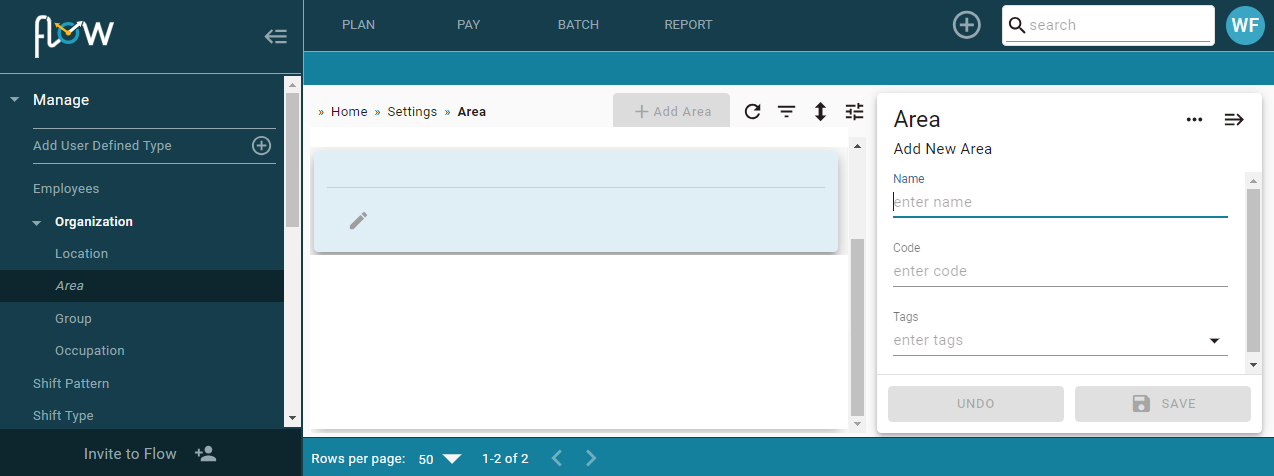
Task: Click the UNDO button
Action: click(976, 404)
